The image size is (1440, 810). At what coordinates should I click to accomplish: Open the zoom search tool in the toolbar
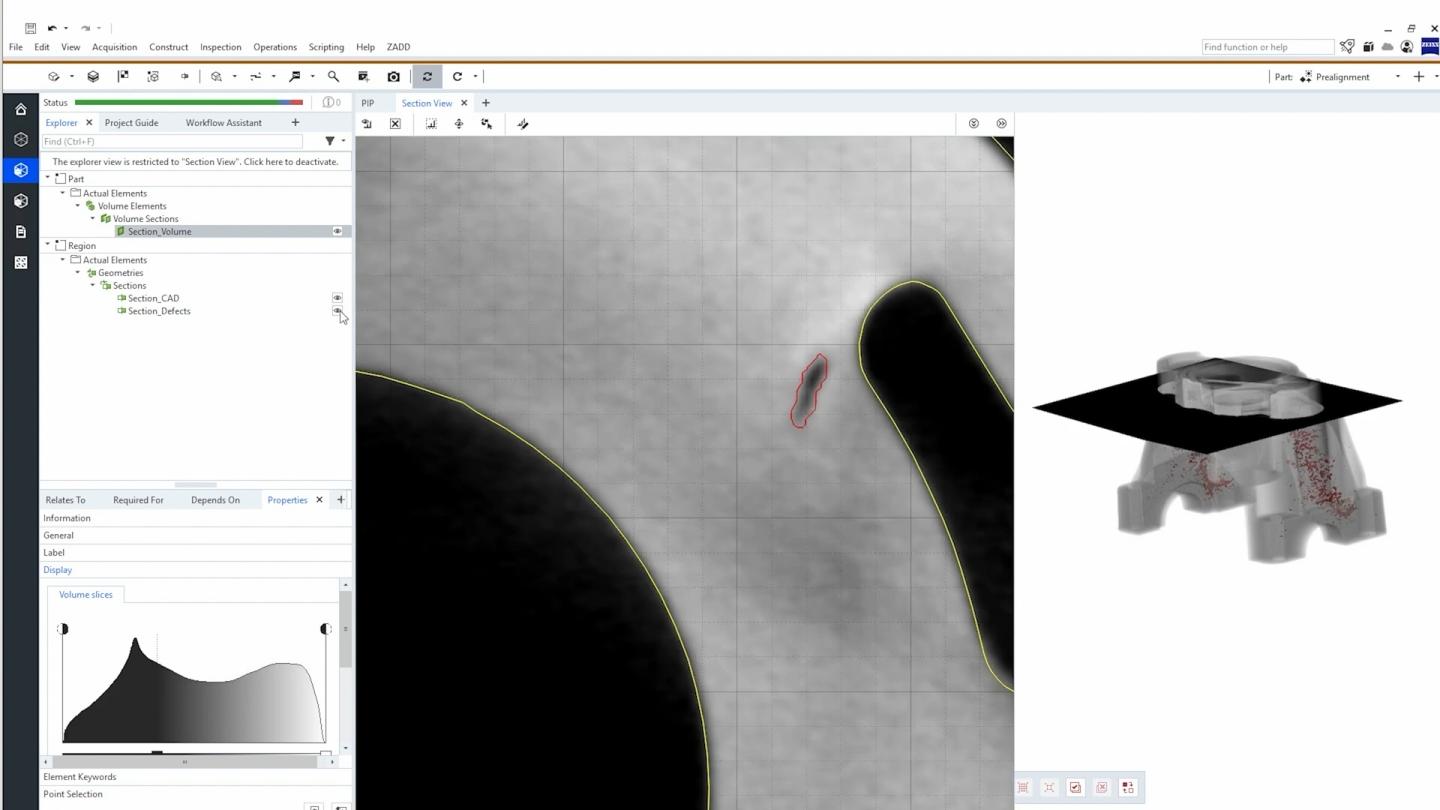[x=332, y=76]
